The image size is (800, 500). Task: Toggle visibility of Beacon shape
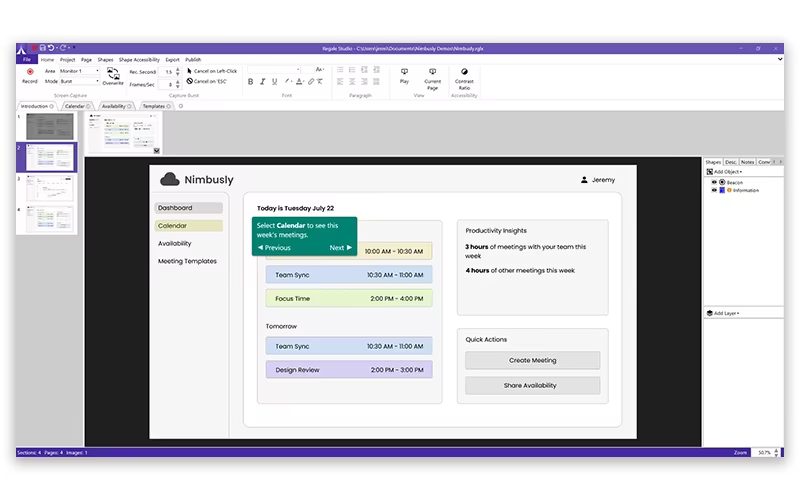(714, 182)
